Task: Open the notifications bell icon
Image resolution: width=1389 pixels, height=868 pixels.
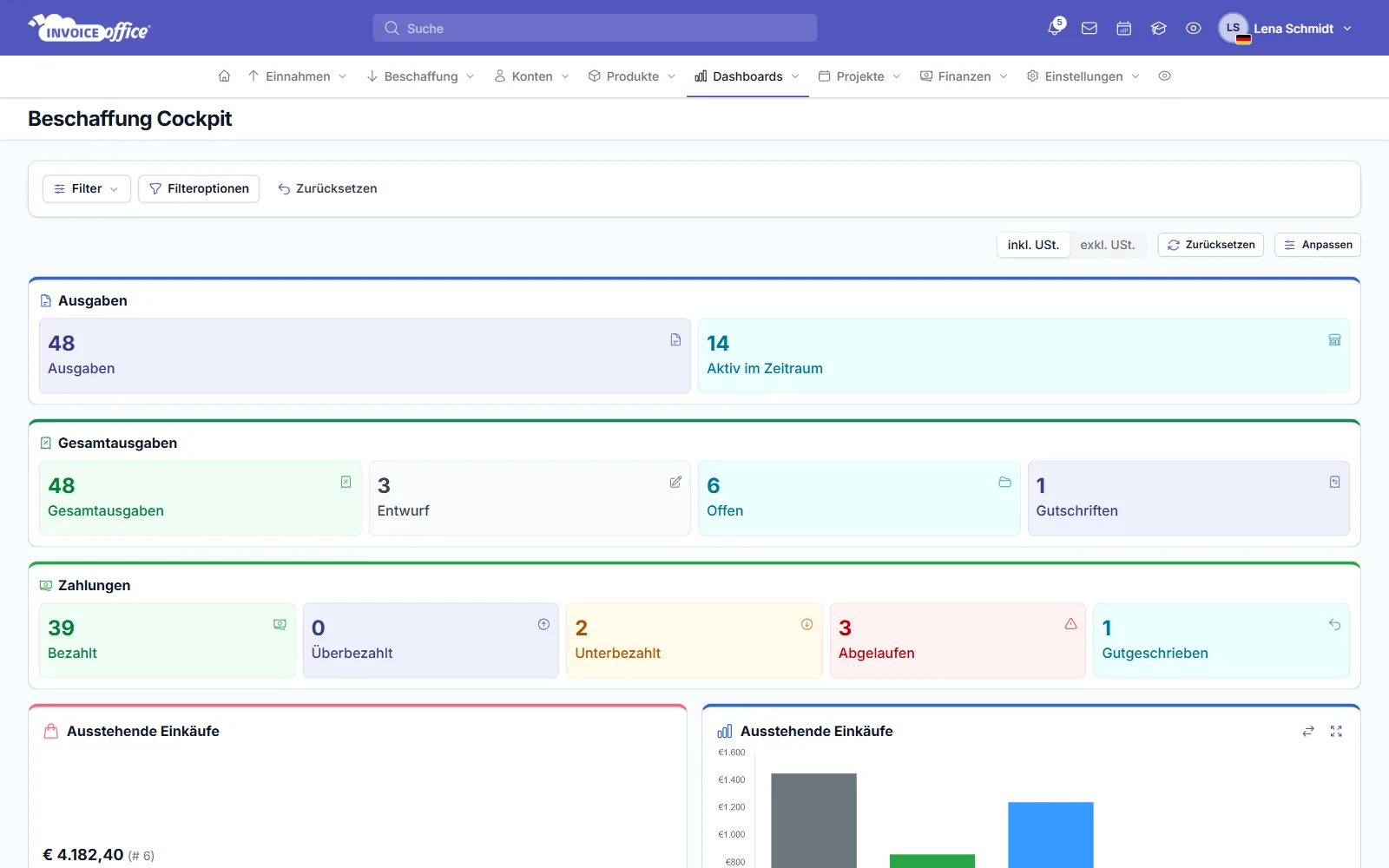Action: (x=1055, y=28)
